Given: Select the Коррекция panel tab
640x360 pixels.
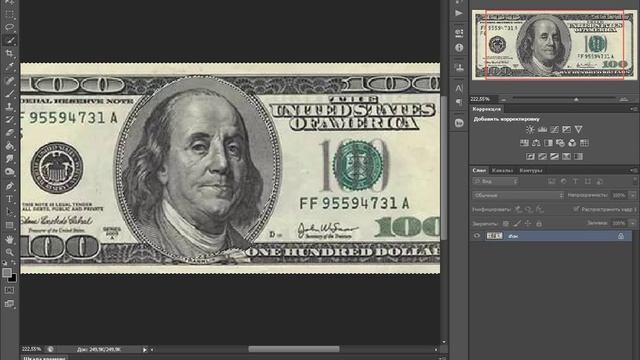Looking at the screenshot, I should (487, 109).
